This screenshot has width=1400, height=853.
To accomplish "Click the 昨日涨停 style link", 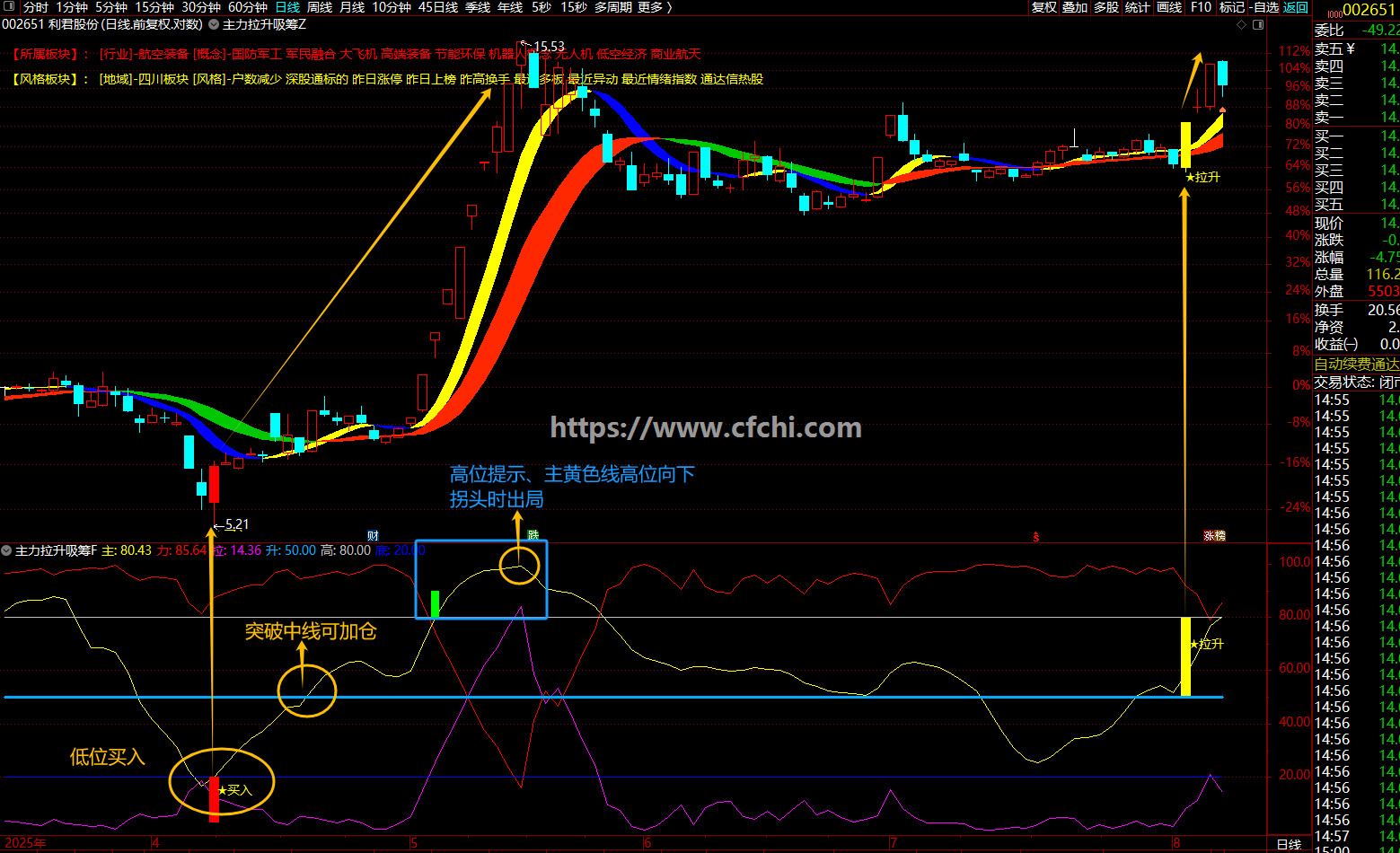I will 377,79.
